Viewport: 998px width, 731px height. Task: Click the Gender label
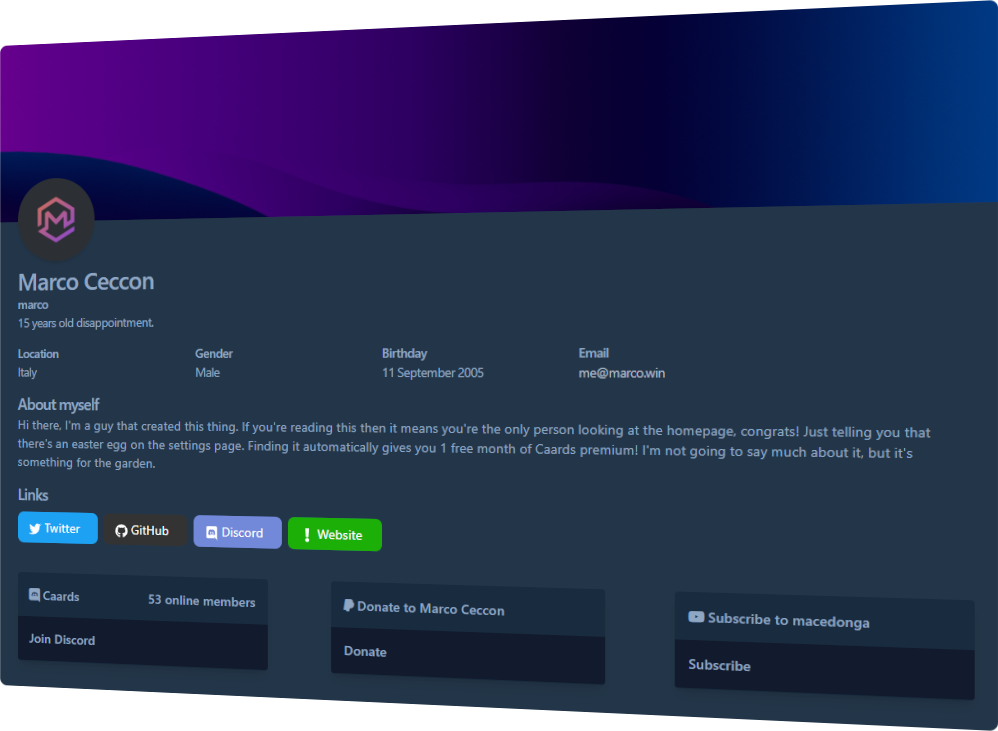(x=214, y=353)
